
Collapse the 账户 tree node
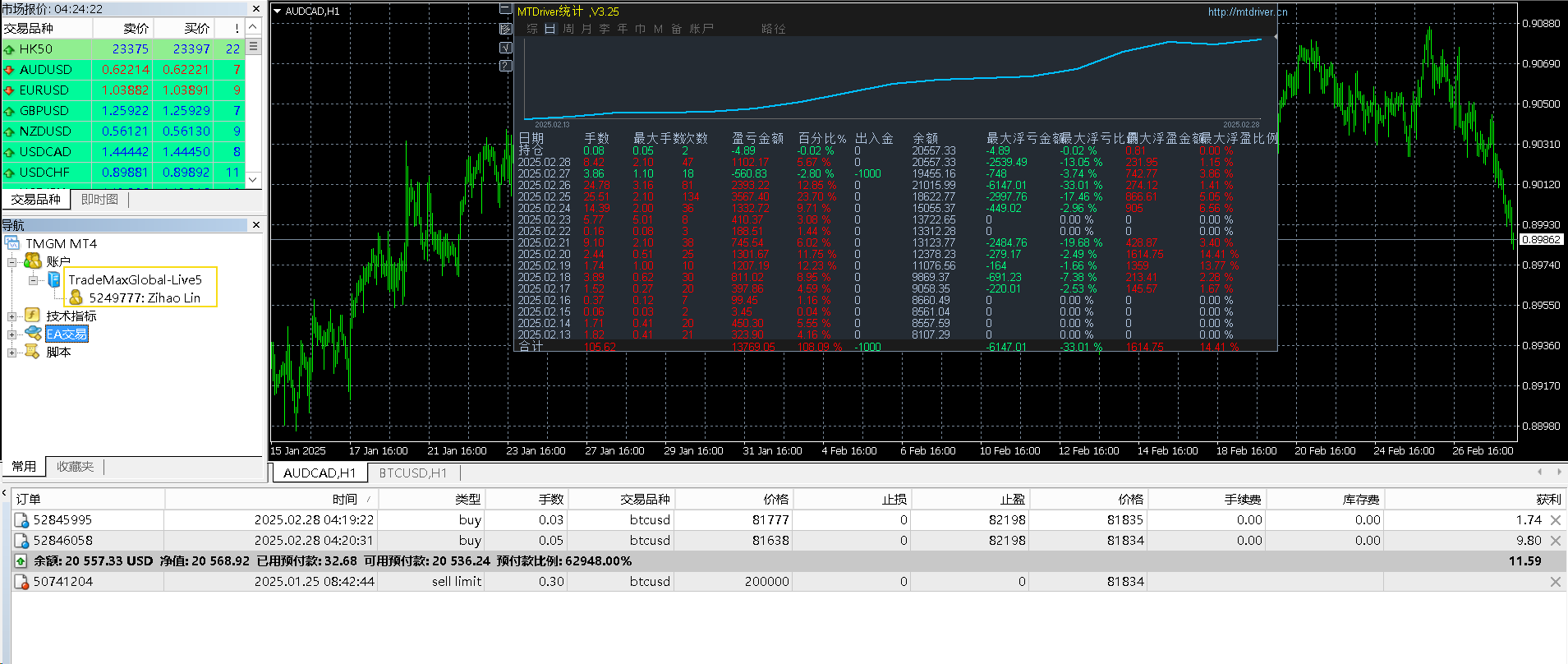point(12,262)
